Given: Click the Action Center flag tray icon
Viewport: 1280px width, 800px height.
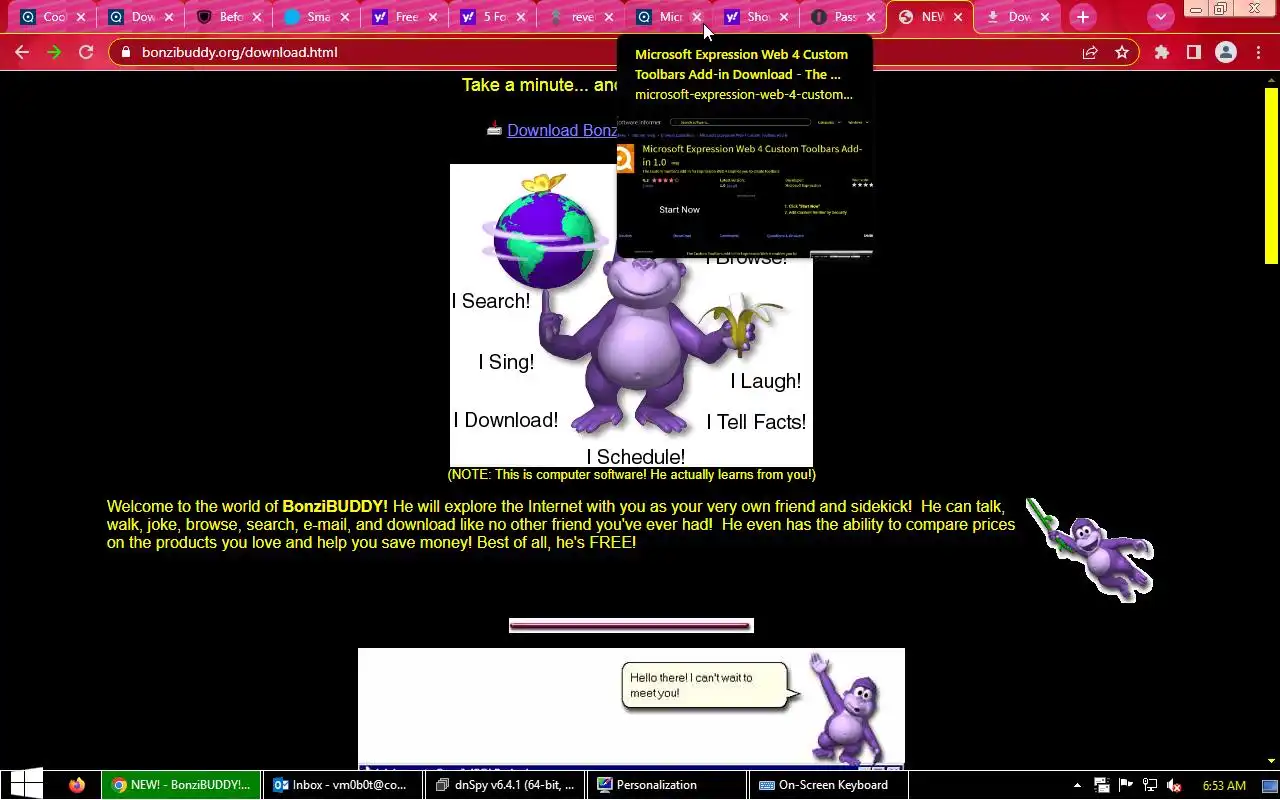Looking at the screenshot, I should point(1126,785).
